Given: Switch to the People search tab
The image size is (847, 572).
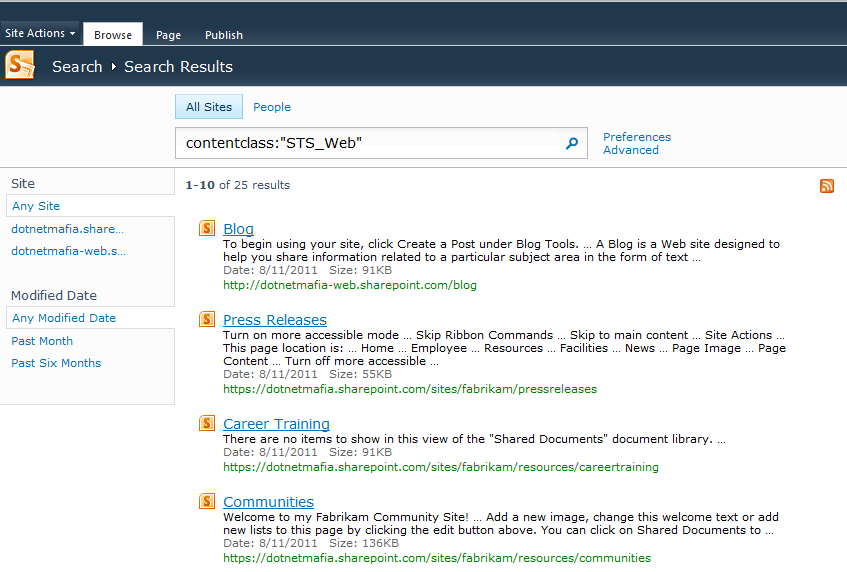Looking at the screenshot, I should (x=272, y=107).
